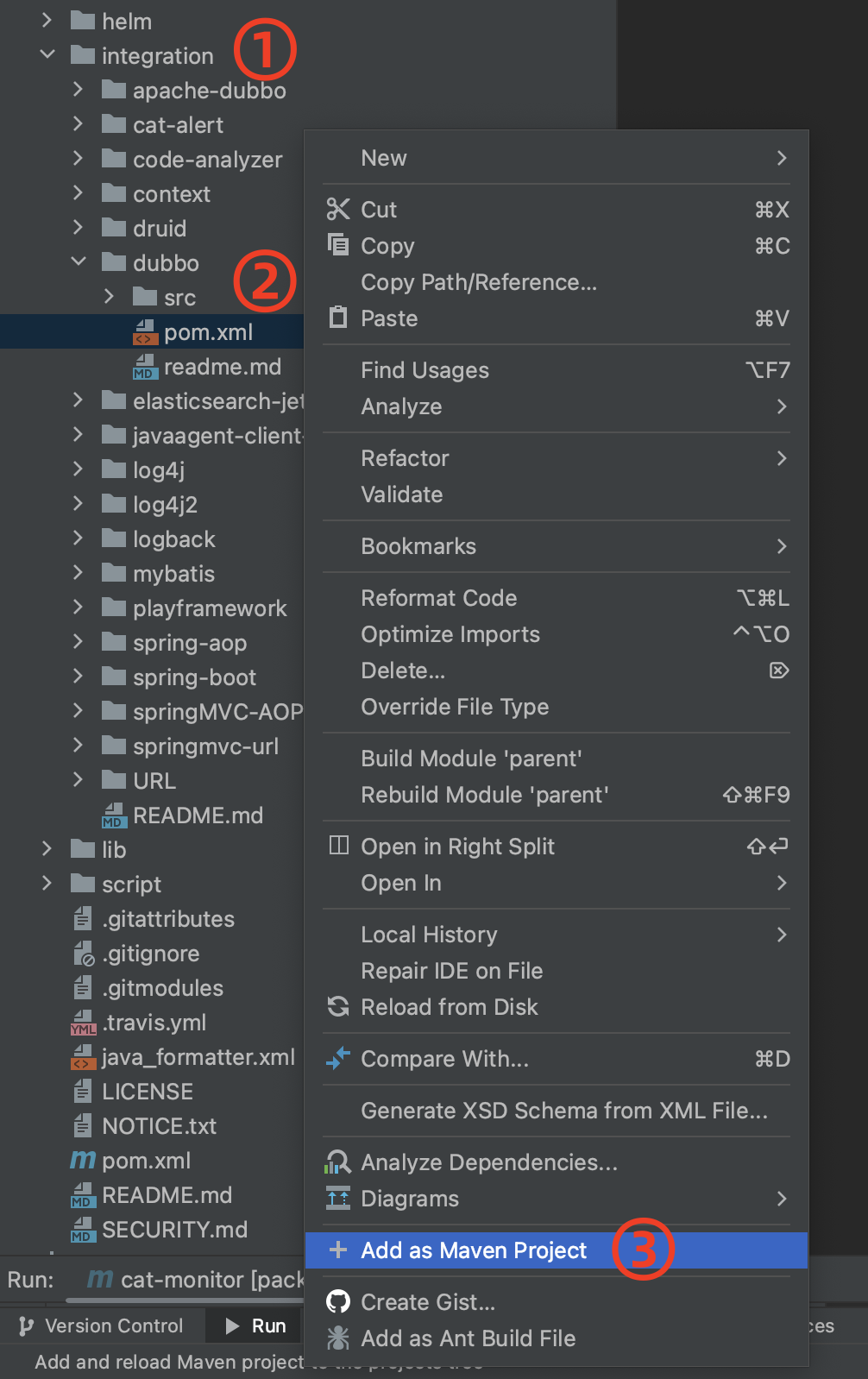
Task: Select the URL folder
Action: point(154,781)
